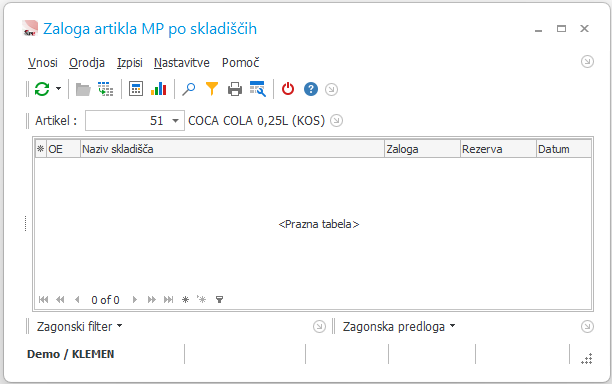Click the 0 of 0 record counter
The image size is (612, 384).
click(105, 300)
